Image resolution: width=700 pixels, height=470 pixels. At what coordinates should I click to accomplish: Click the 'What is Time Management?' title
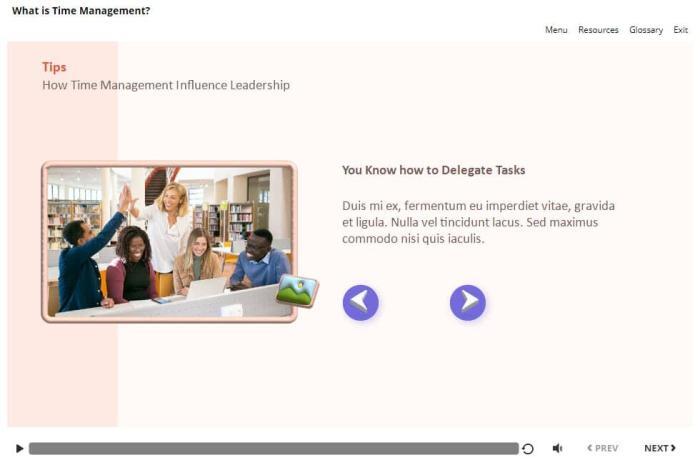click(x=81, y=11)
